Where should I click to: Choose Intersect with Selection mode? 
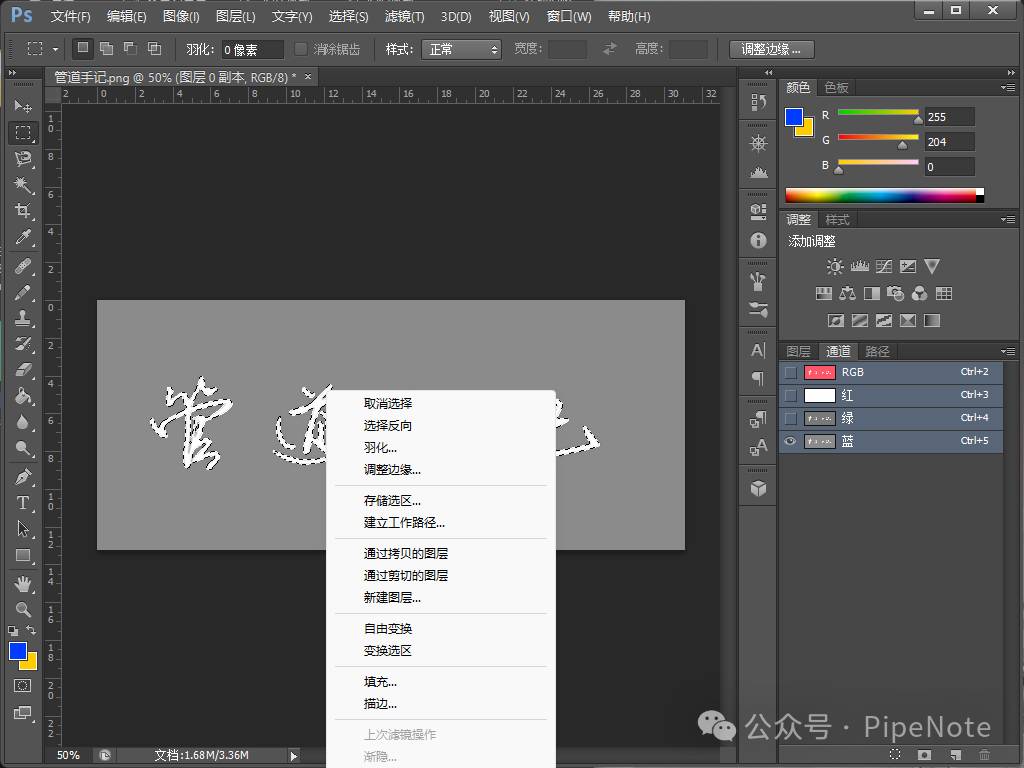(x=154, y=48)
